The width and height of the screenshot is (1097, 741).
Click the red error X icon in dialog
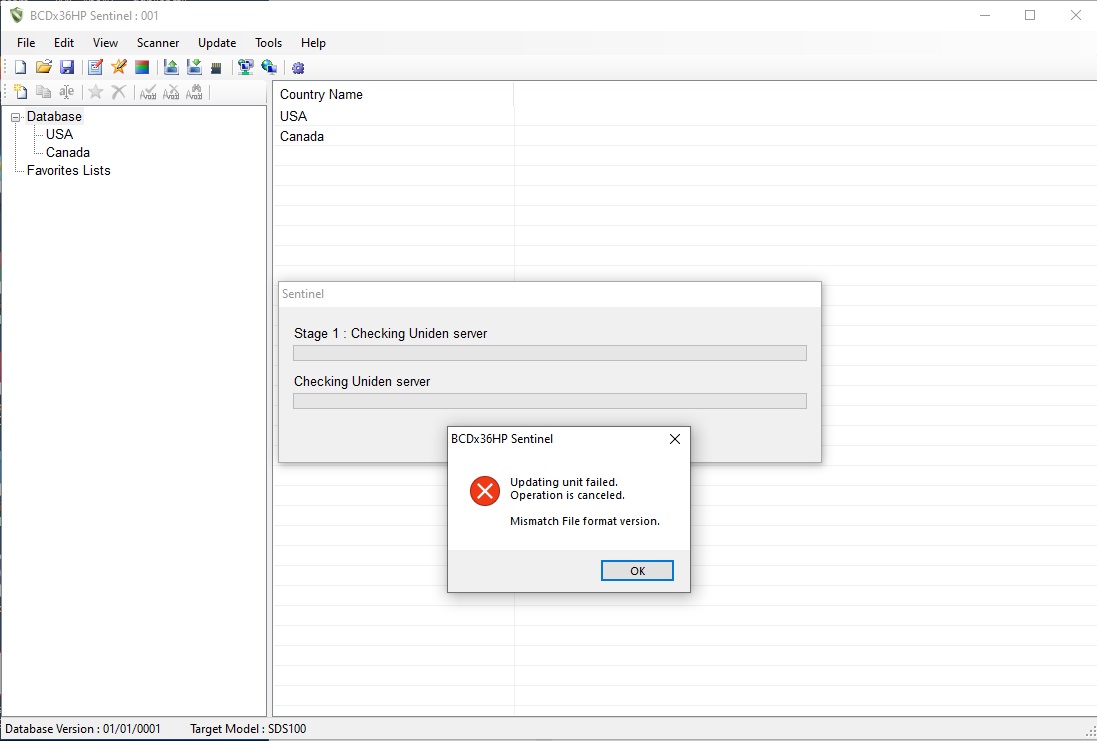[x=485, y=491]
